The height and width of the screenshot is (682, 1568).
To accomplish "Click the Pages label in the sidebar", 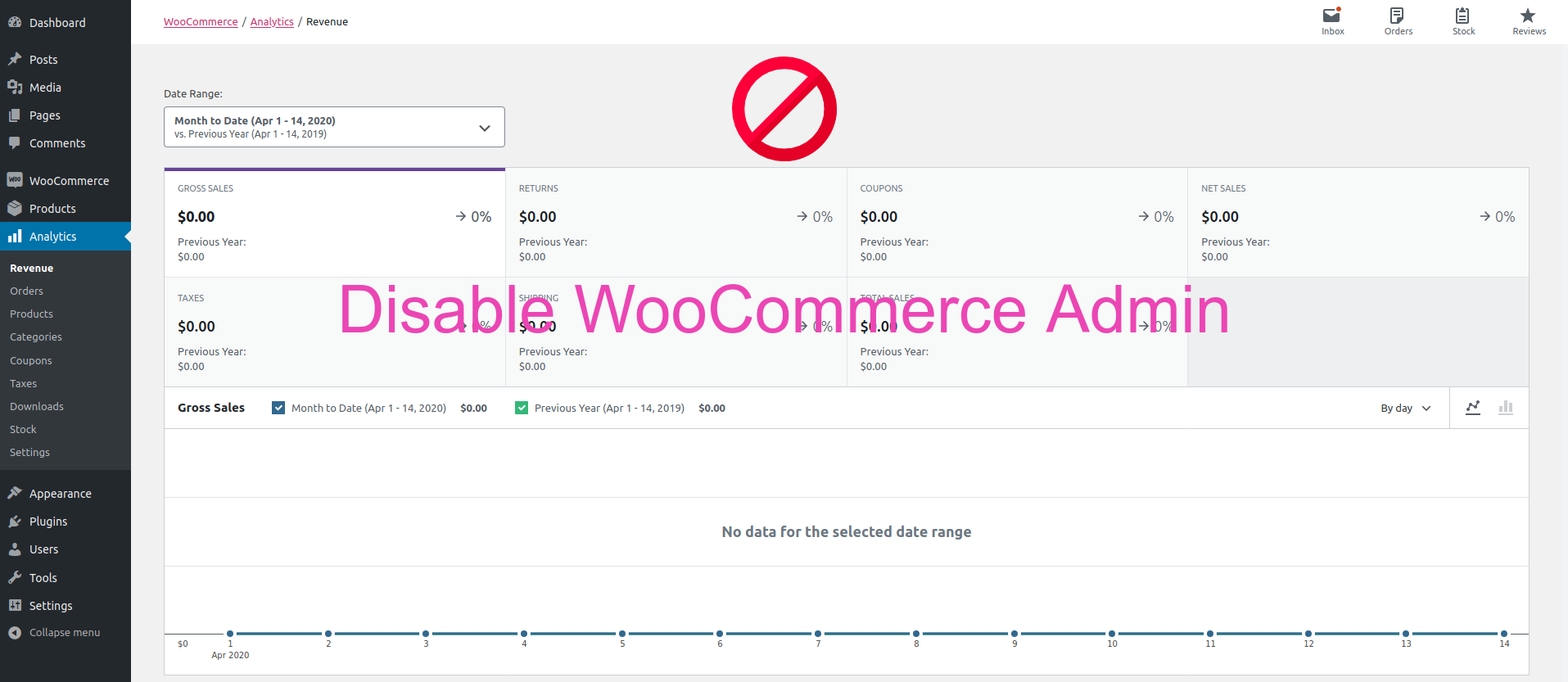I will click(x=45, y=115).
